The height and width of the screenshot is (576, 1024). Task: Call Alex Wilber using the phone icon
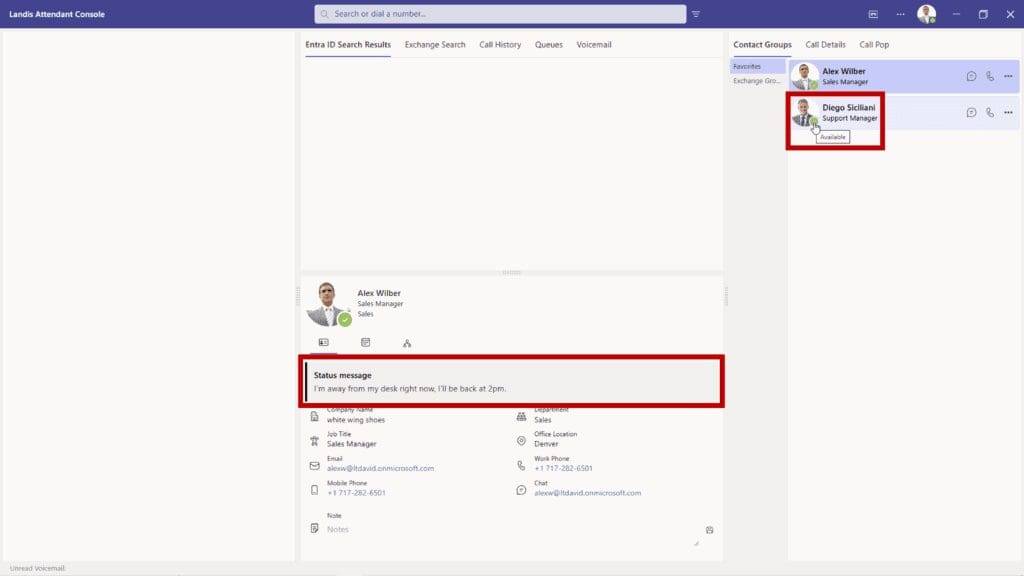(x=990, y=76)
